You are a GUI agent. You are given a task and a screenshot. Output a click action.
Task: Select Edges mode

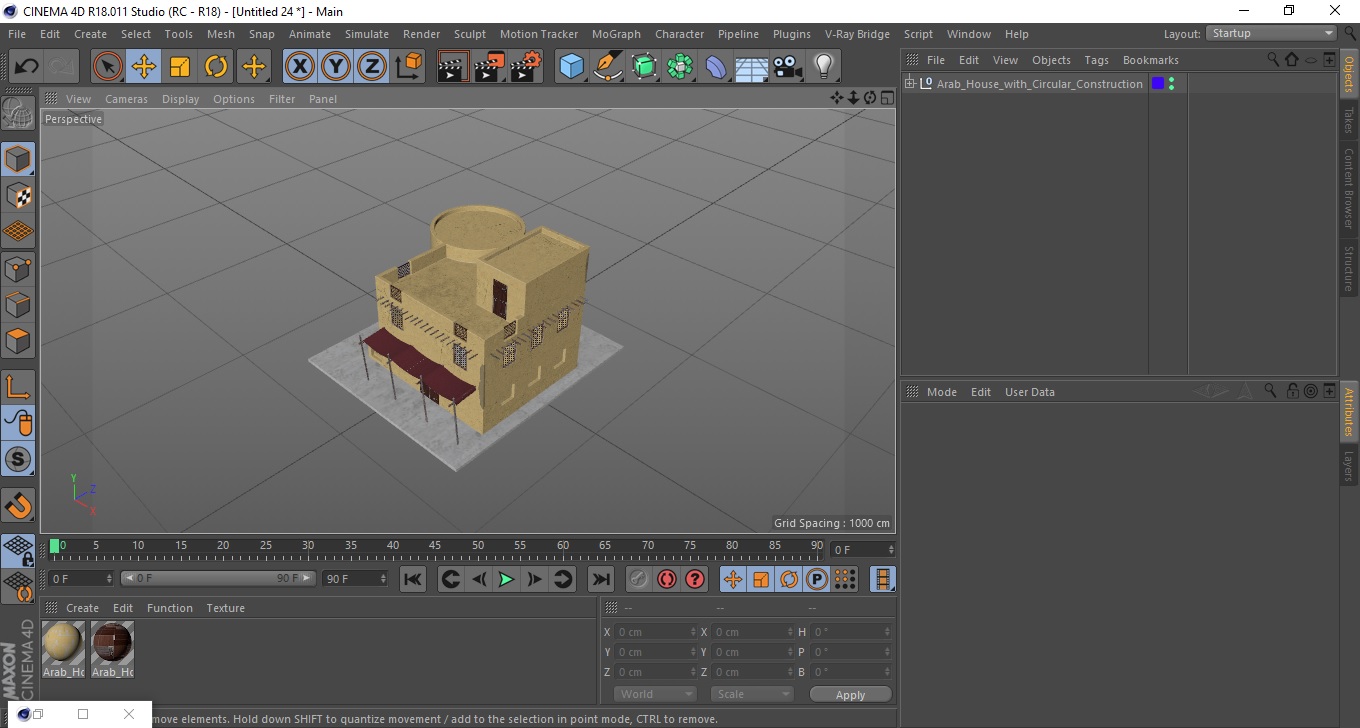click(x=18, y=304)
